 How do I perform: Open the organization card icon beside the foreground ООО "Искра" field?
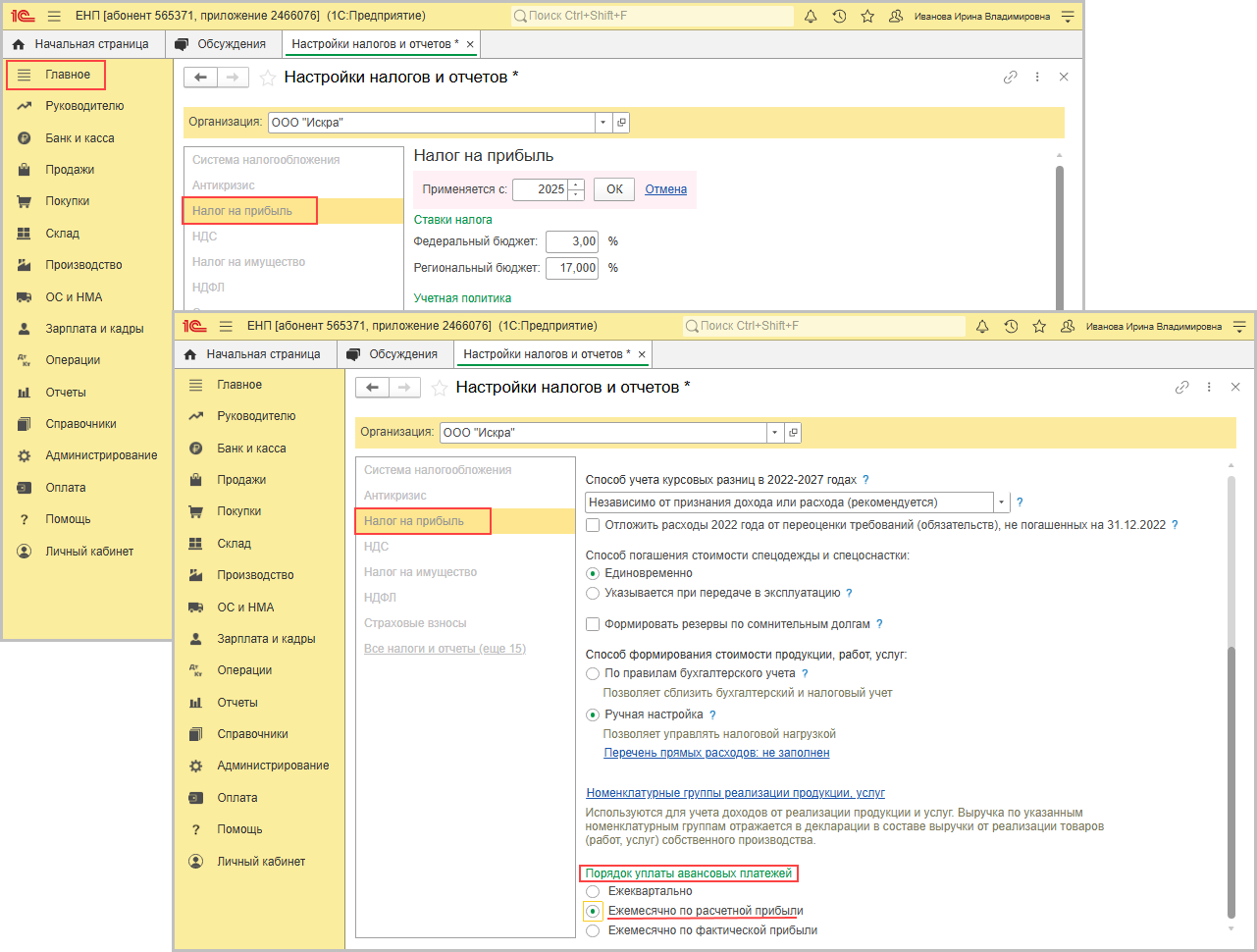793,433
